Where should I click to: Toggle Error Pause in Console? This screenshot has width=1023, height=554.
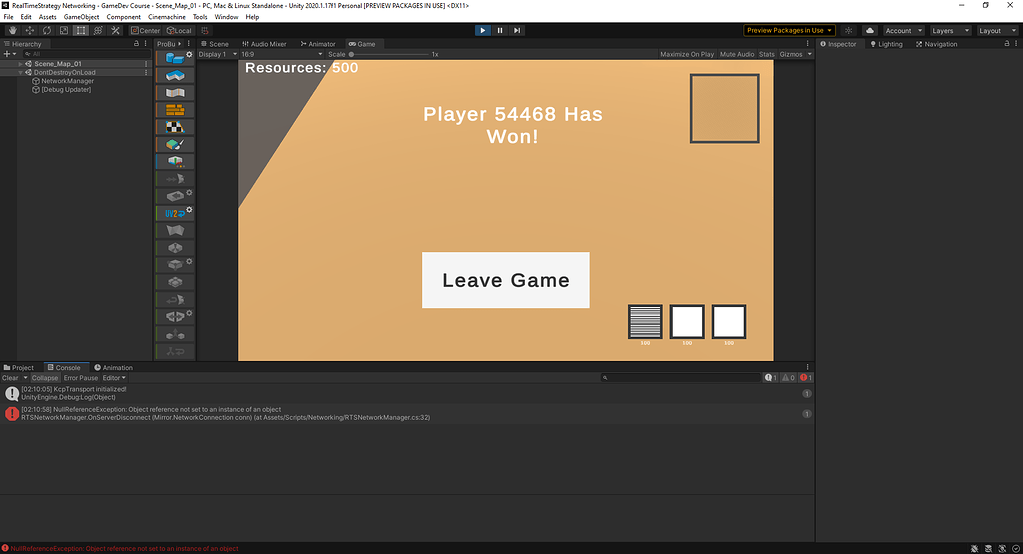81,378
